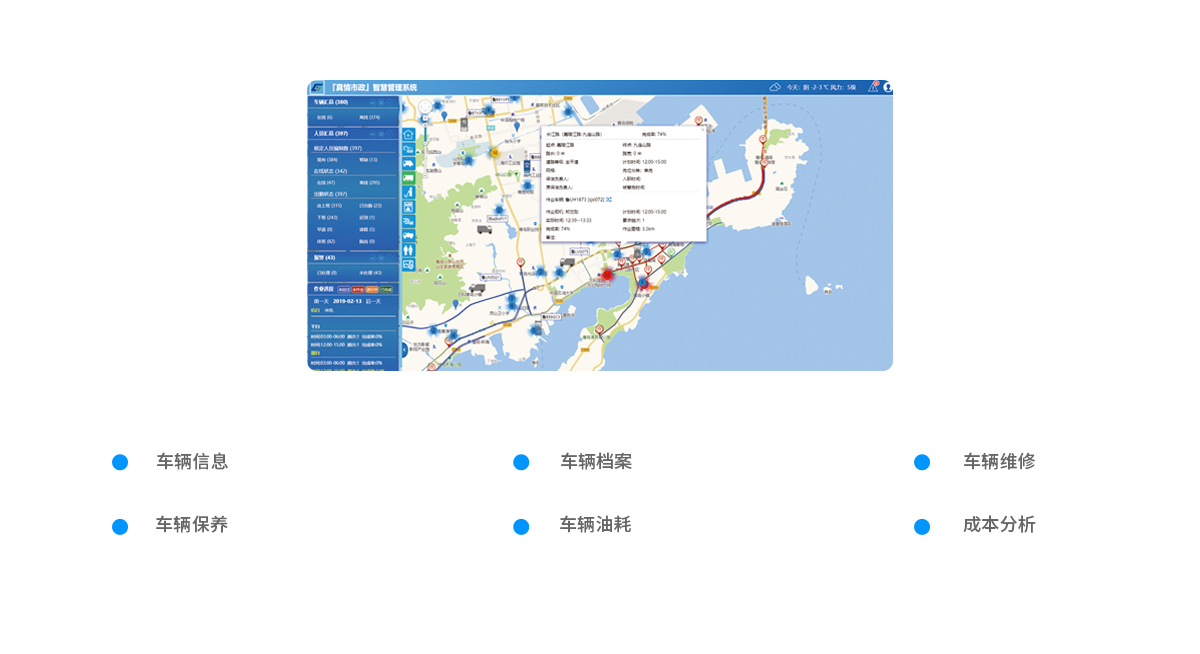The image size is (1200, 654).
Task: Click 作业里程: 3.3km in popup
Action: click(639, 229)
